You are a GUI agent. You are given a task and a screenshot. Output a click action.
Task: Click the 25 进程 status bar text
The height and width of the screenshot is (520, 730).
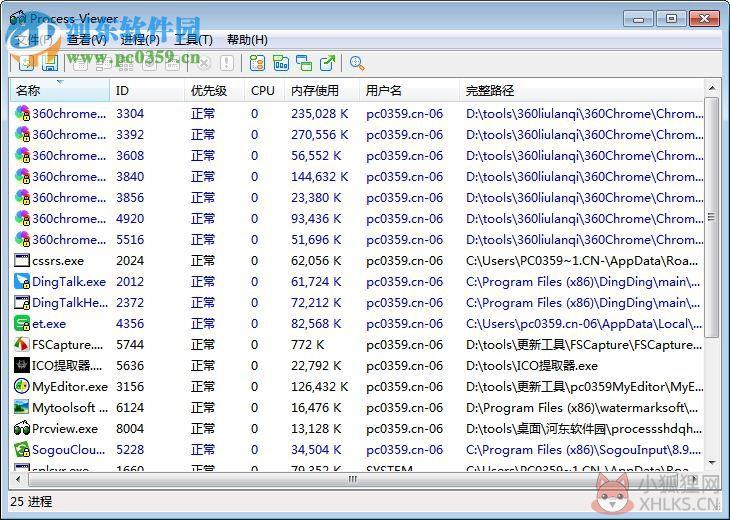pyautogui.click(x=31, y=501)
